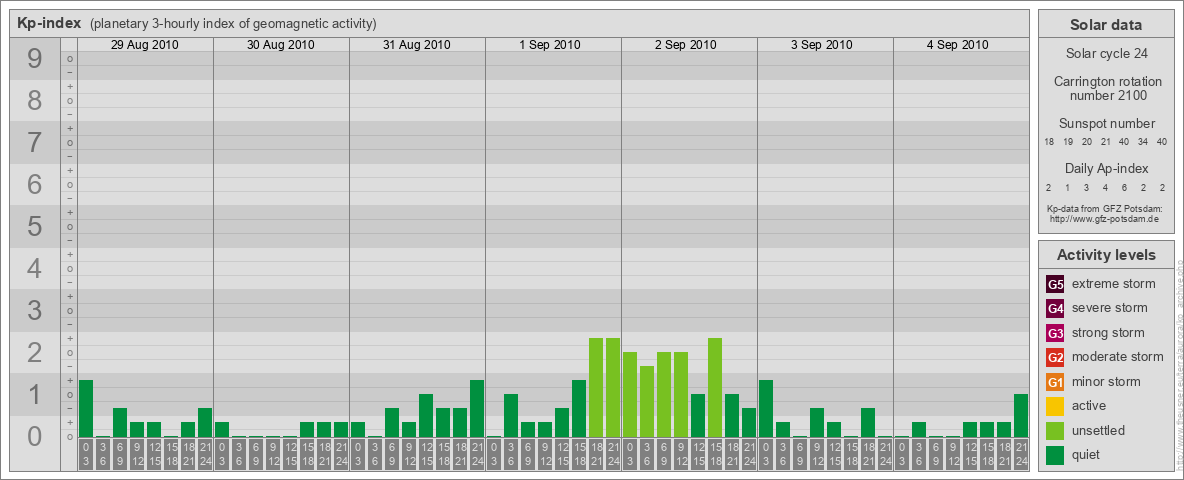This screenshot has width=1184, height=480.
Task: Click the 2 Sep 12-15 quiet bar
Action: click(x=698, y=415)
